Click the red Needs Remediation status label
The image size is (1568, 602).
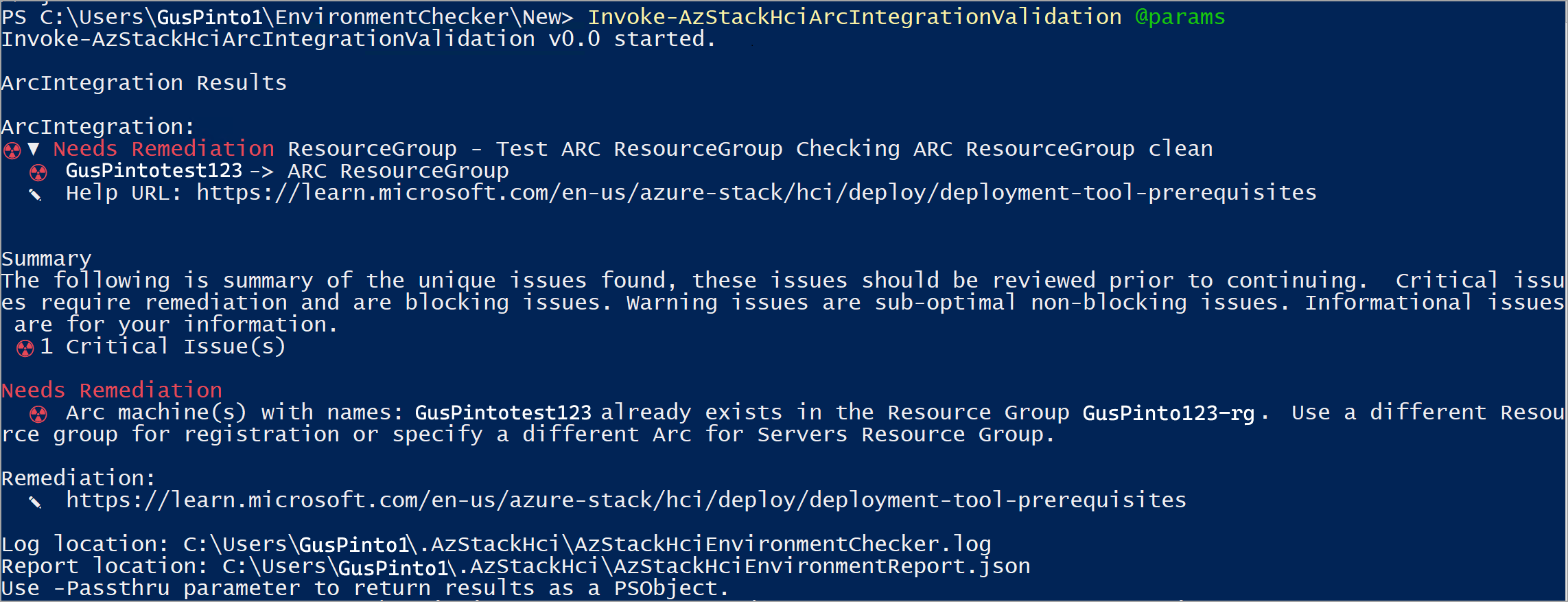[x=164, y=148]
